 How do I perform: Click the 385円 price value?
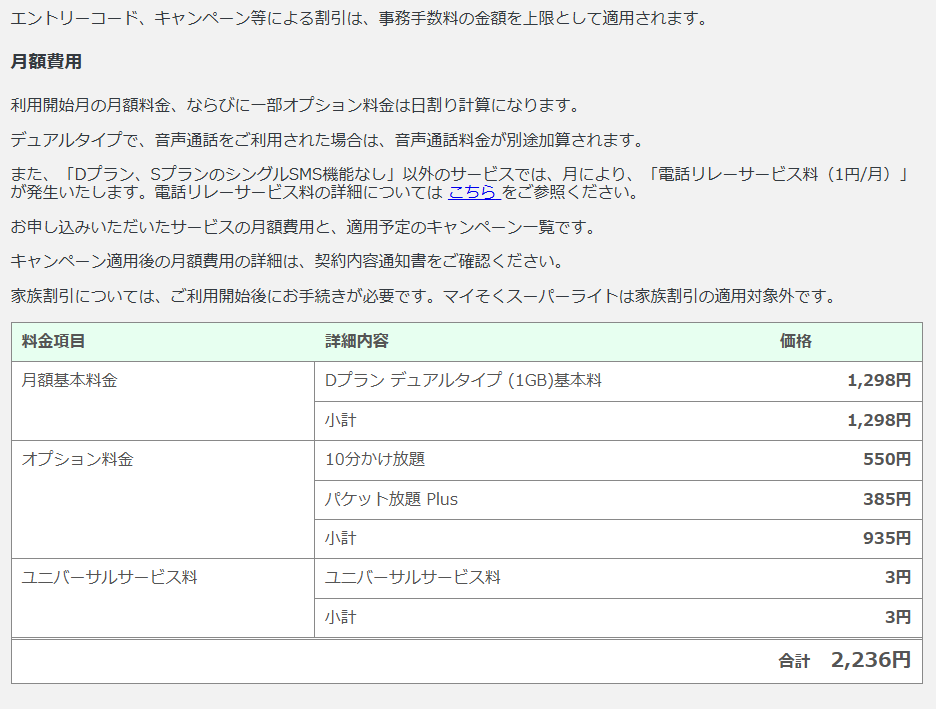tap(887, 500)
